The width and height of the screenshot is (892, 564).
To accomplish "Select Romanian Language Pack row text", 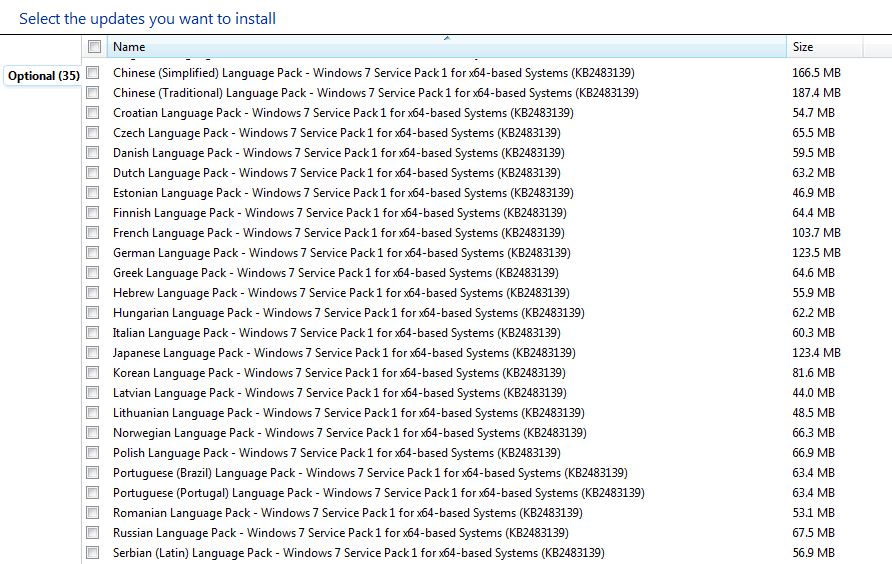I will pyautogui.click(x=348, y=512).
